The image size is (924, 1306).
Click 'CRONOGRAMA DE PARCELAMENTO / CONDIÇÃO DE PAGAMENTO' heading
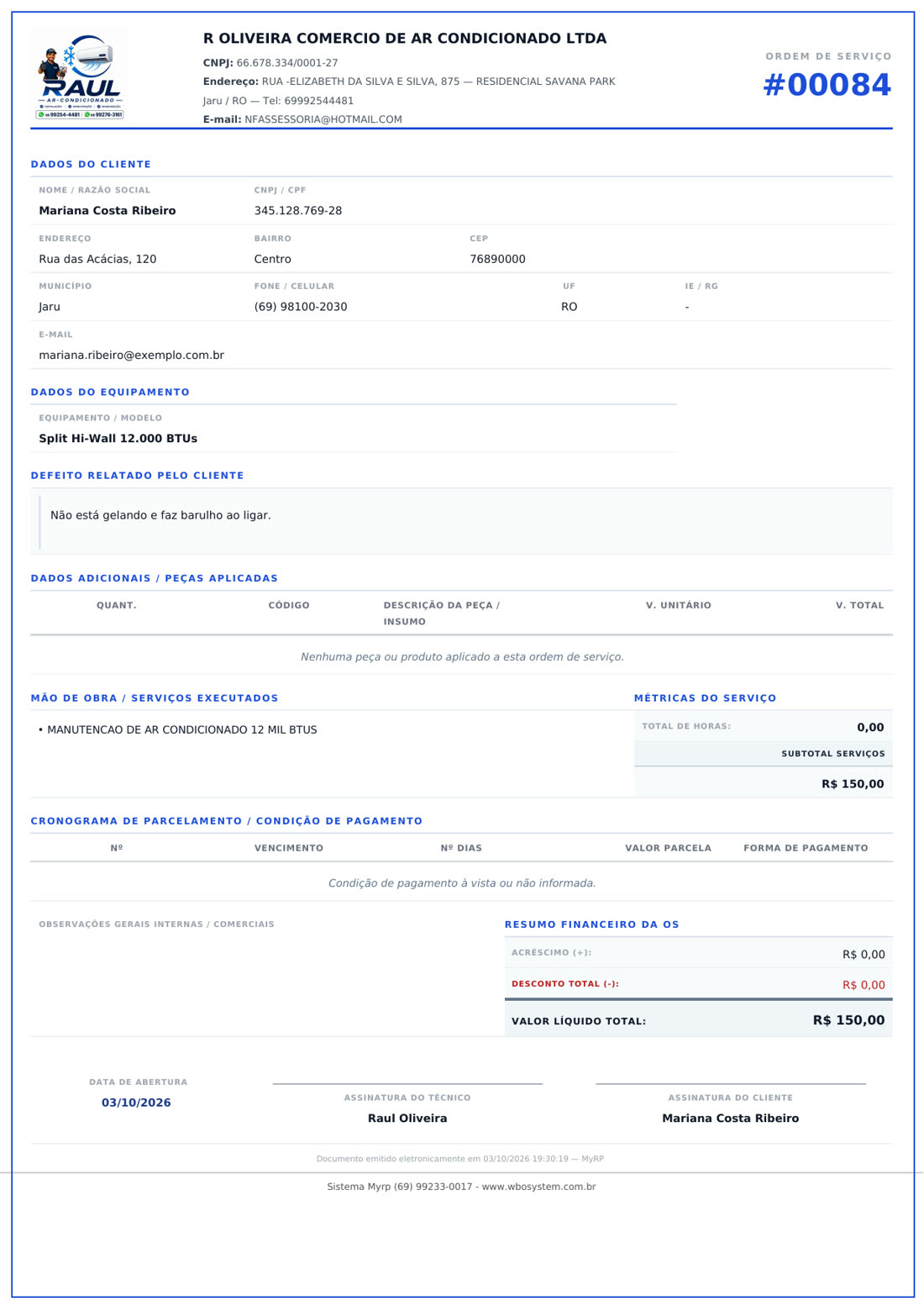point(227,821)
